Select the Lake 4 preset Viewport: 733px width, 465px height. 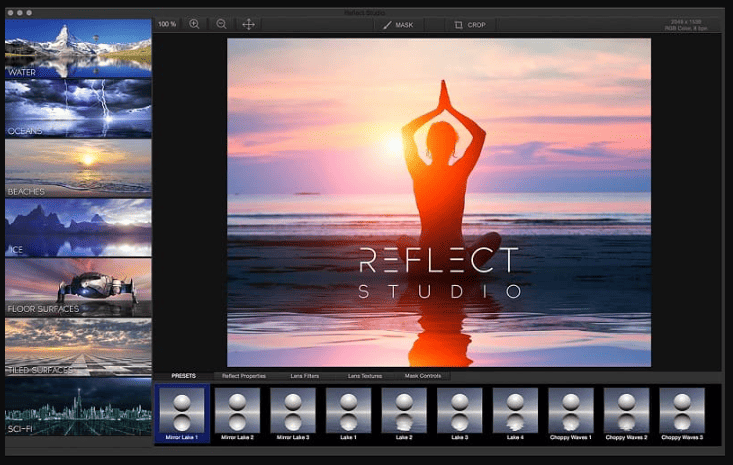tap(515, 414)
